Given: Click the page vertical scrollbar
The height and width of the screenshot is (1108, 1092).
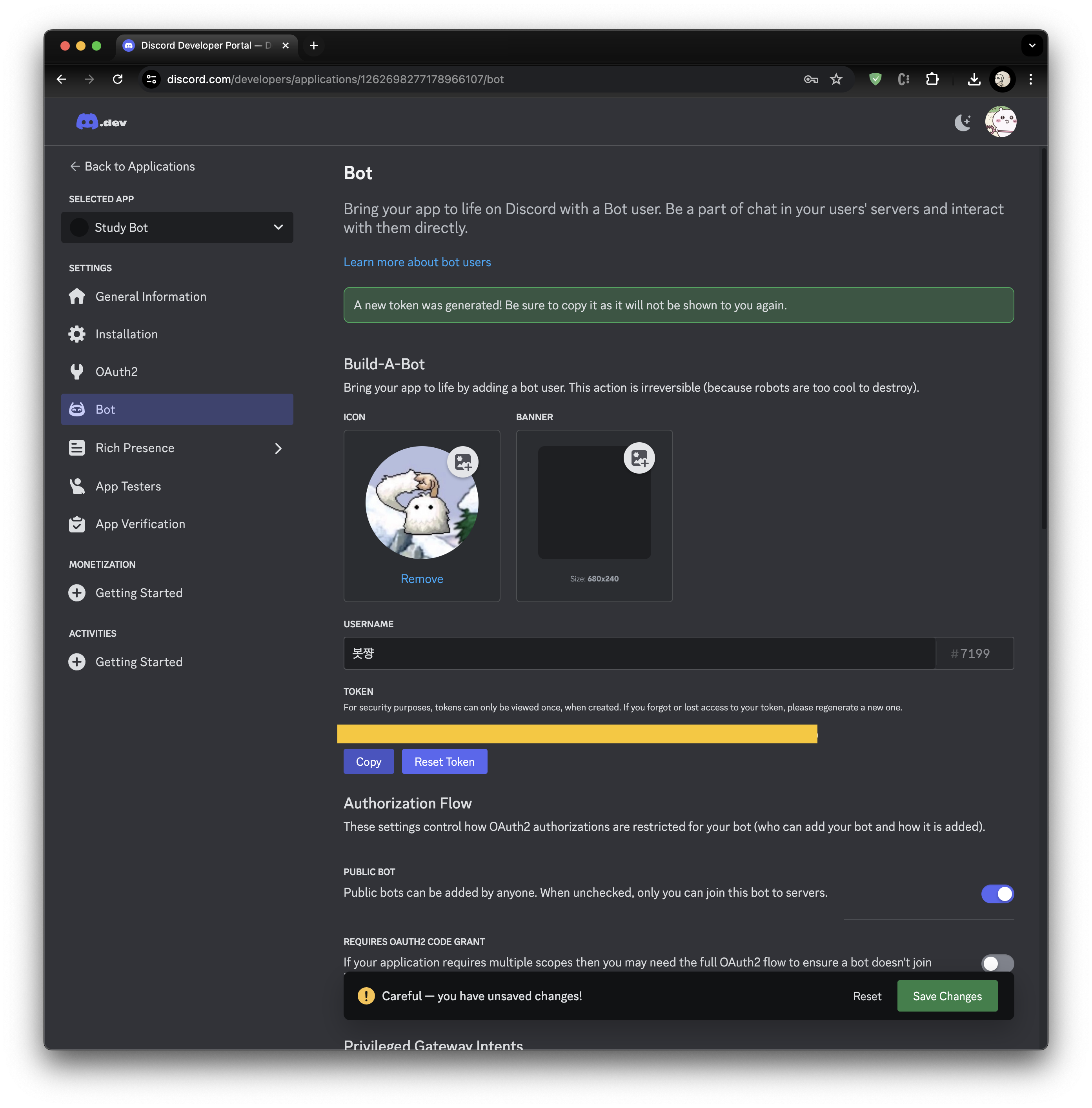Looking at the screenshot, I should pyautogui.click(x=1045, y=338).
